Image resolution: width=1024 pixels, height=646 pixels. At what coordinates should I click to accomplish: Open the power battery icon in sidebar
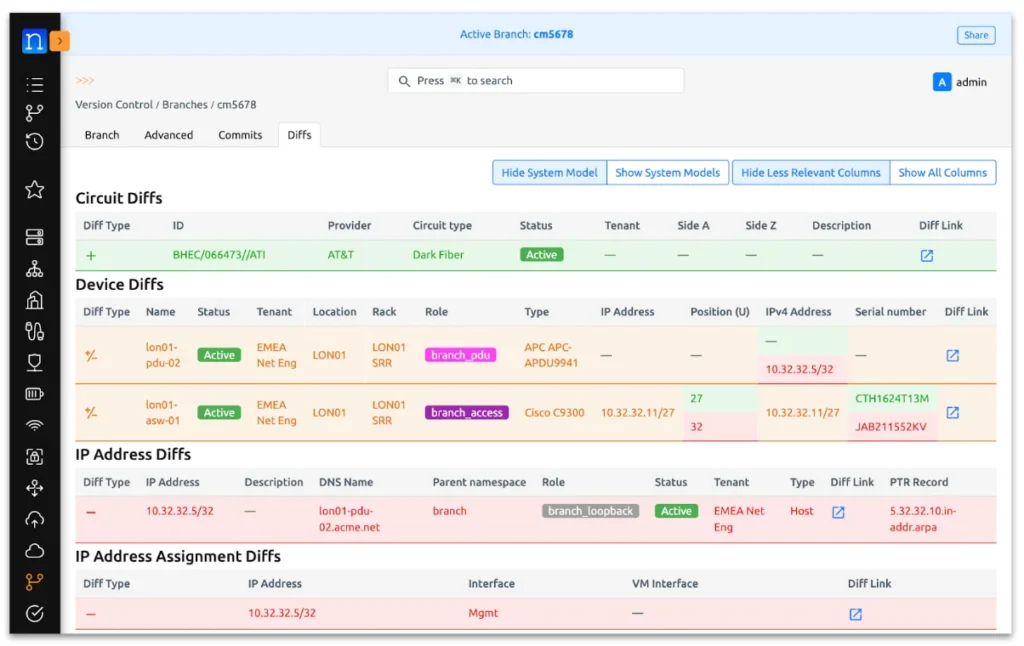coord(34,394)
